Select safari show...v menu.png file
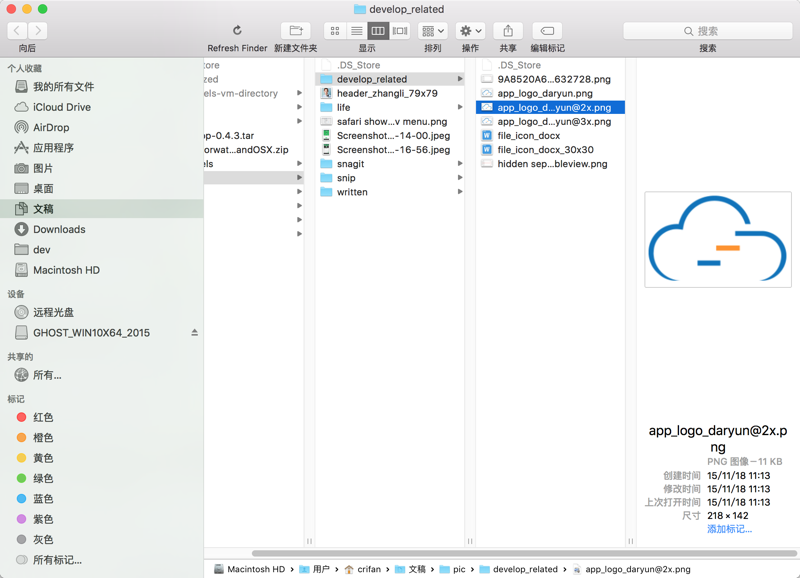 [390, 121]
